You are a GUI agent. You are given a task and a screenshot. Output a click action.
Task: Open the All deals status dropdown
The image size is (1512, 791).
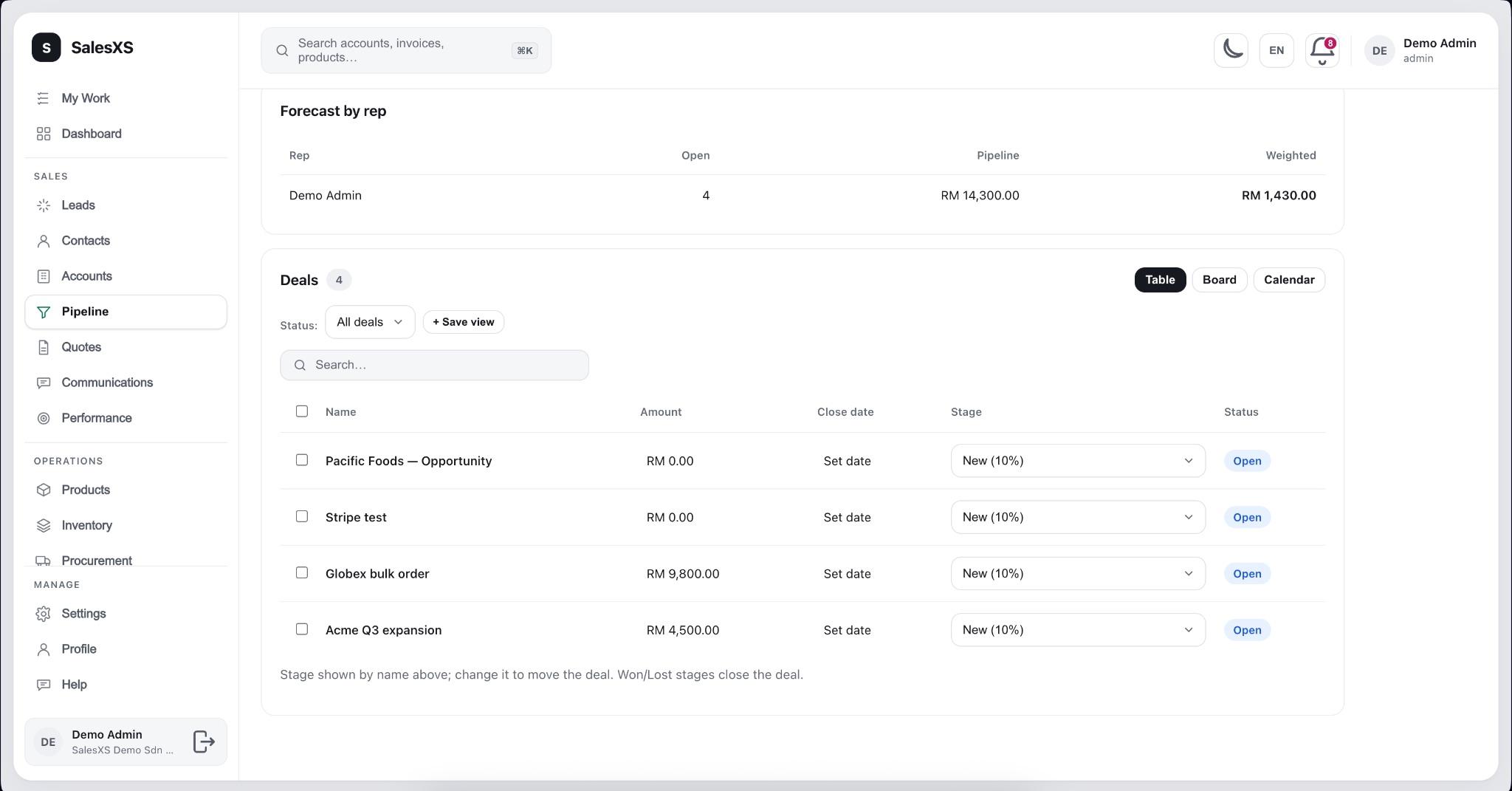pos(370,322)
